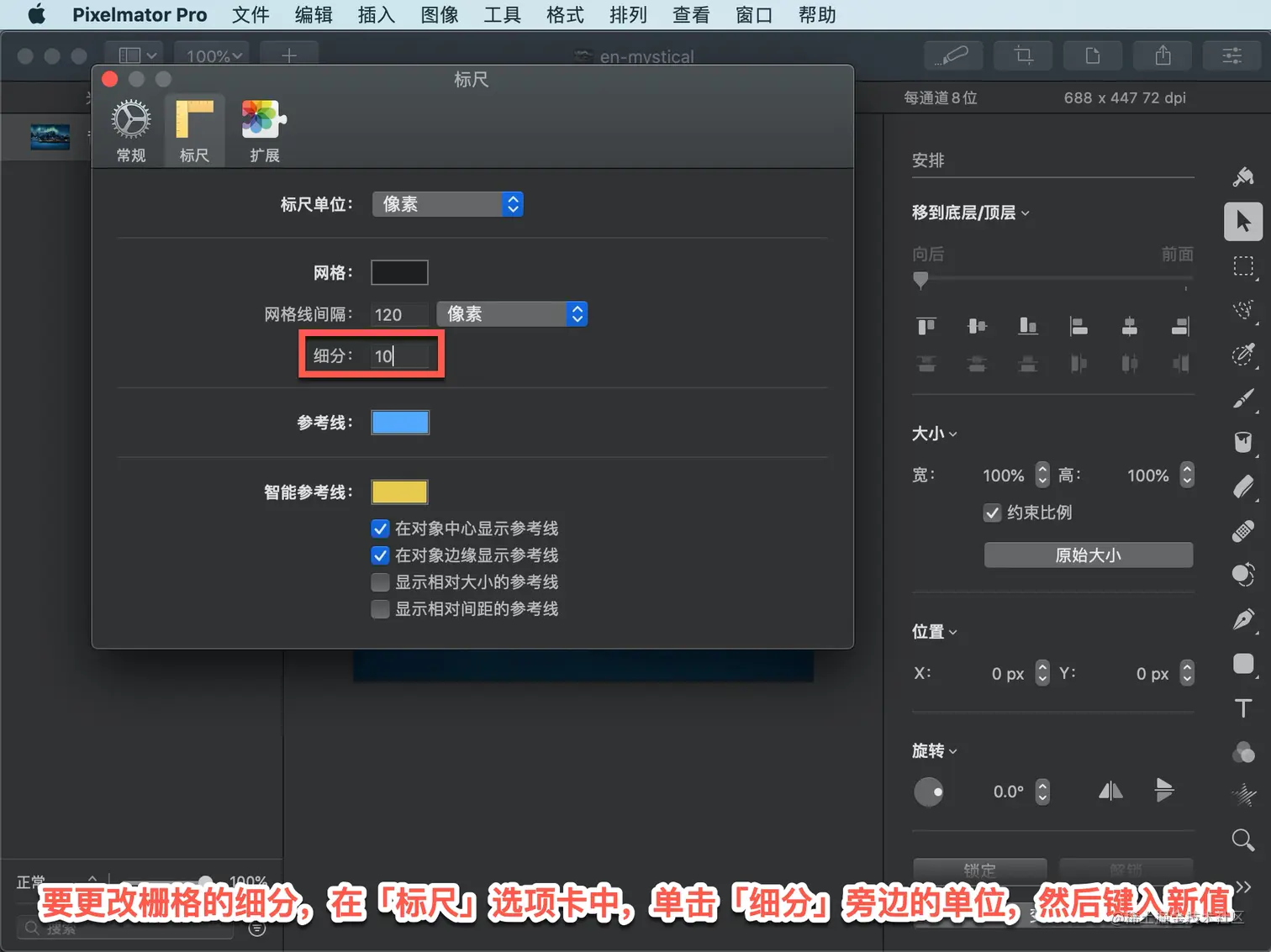
Task: Collapse the 大小 section
Action: [x=935, y=434]
